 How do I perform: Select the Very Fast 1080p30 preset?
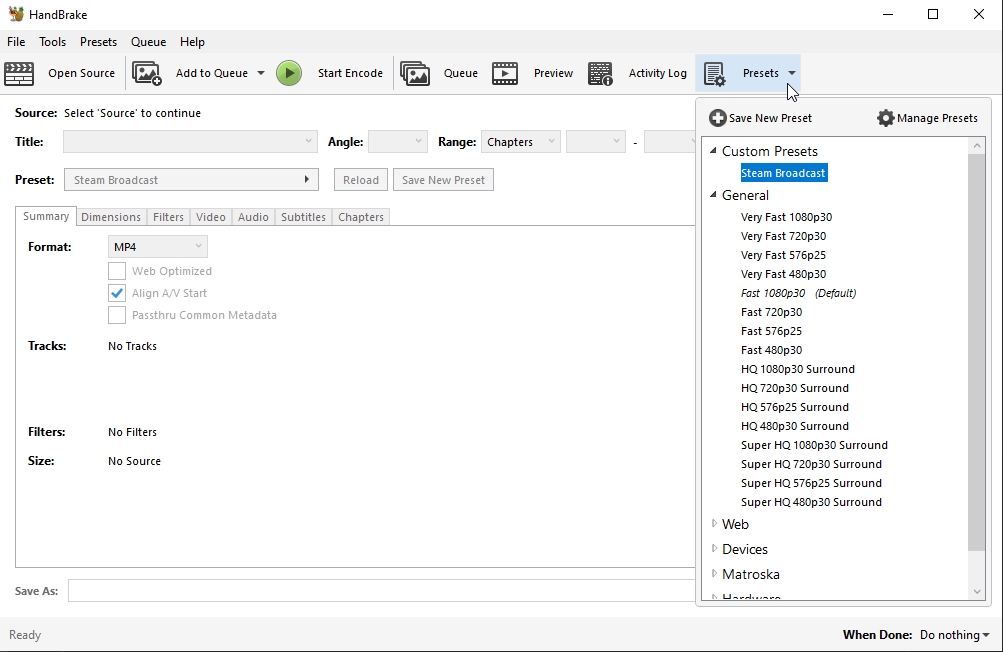click(x=786, y=217)
